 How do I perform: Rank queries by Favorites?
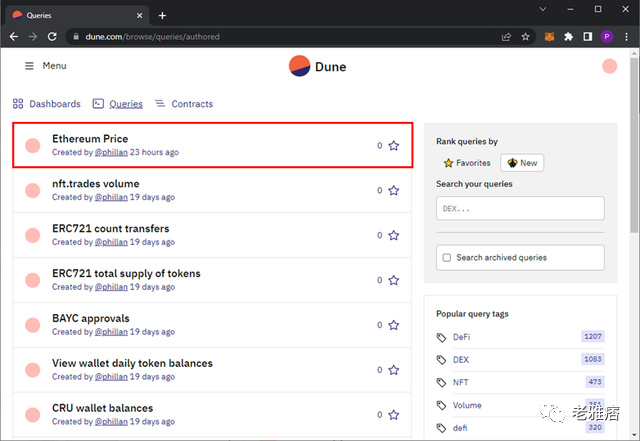click(x=467, y=163)
